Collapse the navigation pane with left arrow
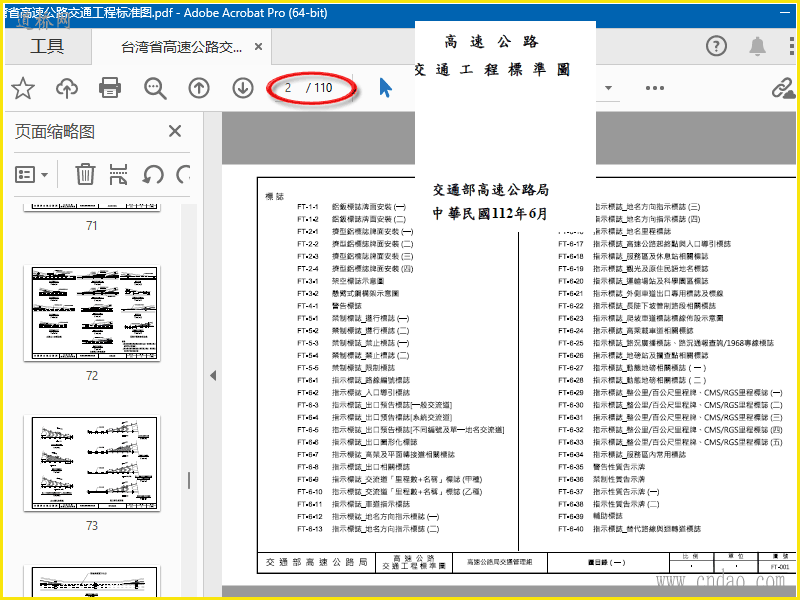 [213, 376]
